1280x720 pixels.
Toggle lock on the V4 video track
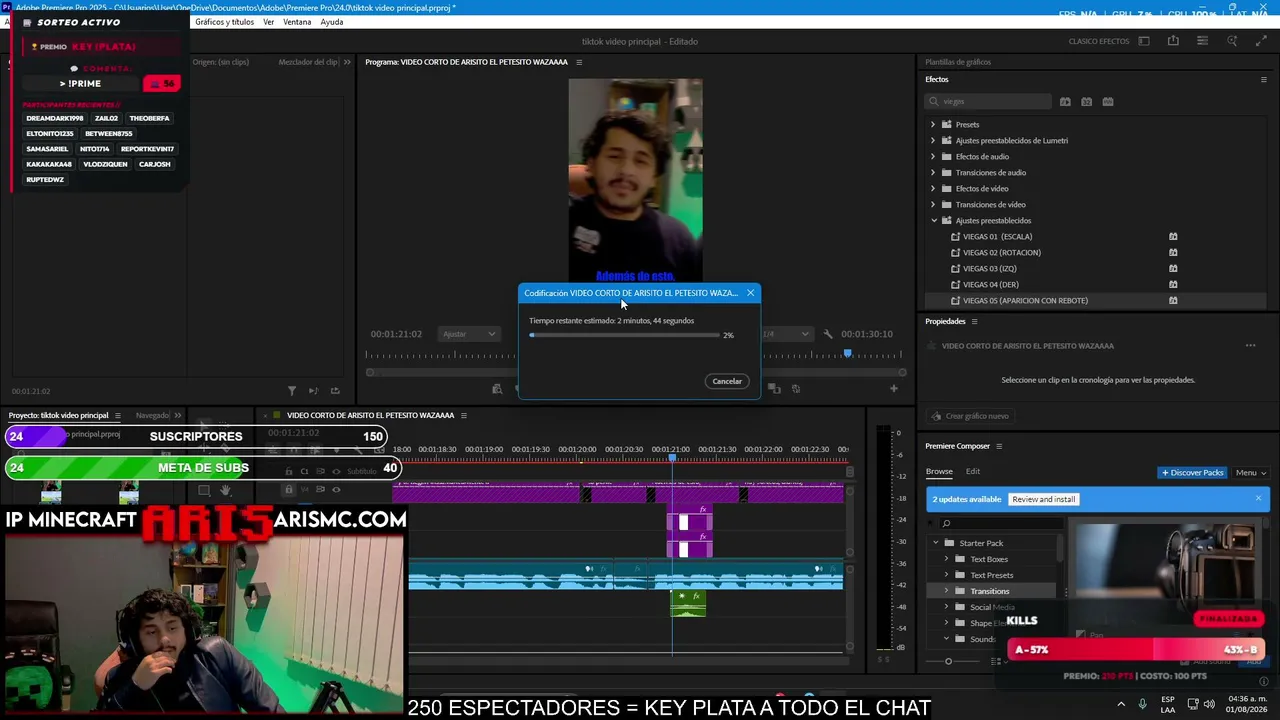[x=289, y=490]
